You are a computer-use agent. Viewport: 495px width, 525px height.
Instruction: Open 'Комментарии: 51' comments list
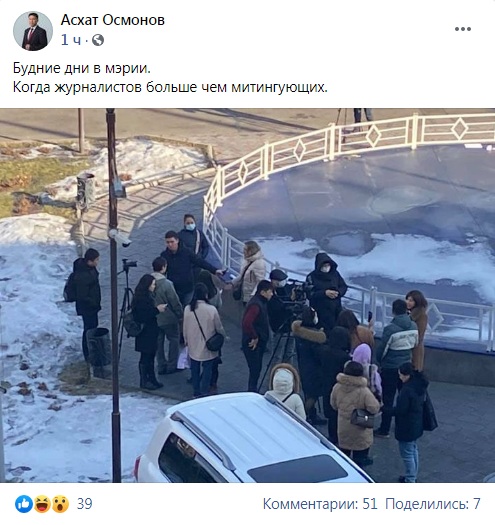[x=320, y=504]
